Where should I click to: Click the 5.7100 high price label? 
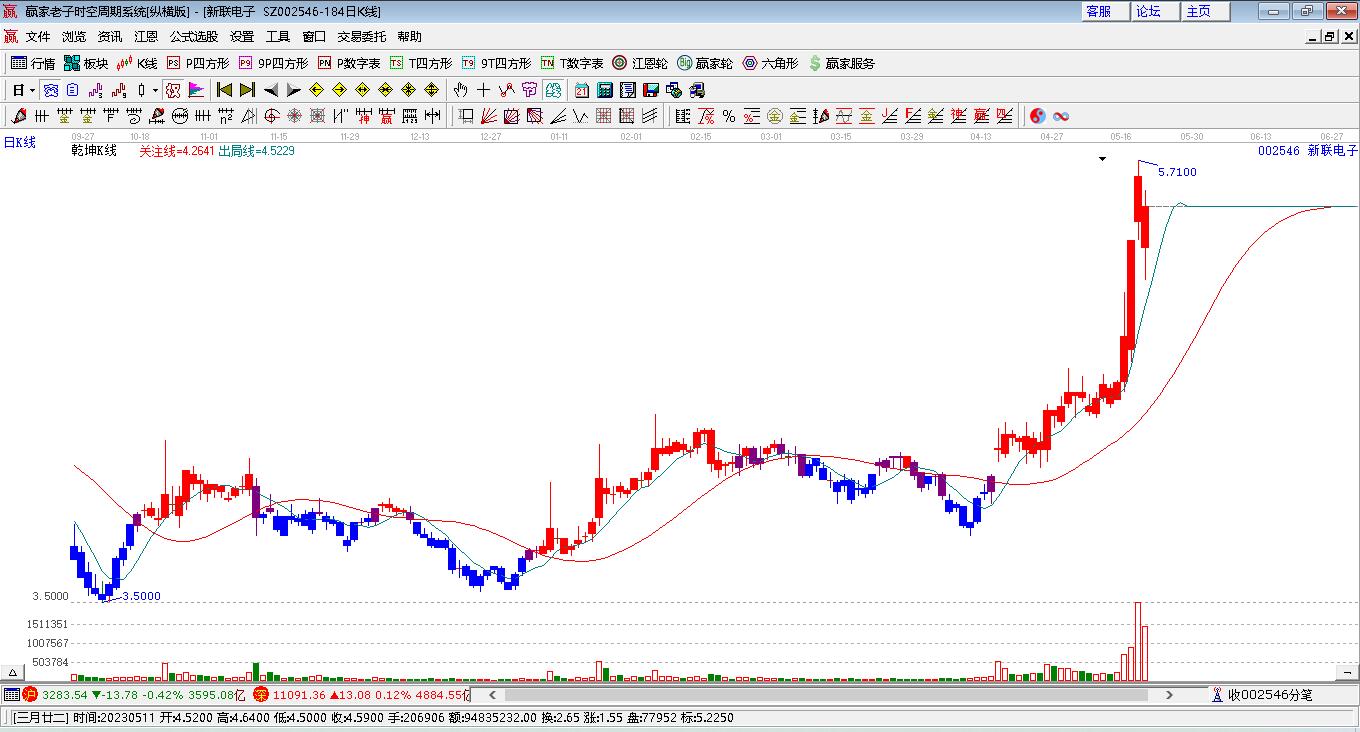click(1177, 172)
